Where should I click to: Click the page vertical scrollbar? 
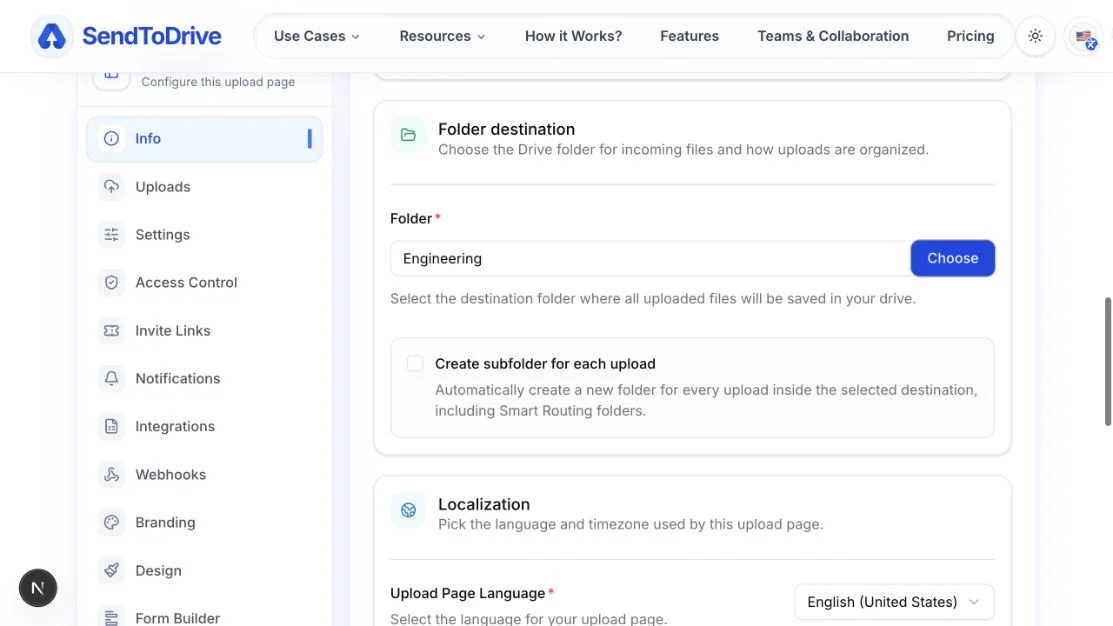tap(1107, 362)
